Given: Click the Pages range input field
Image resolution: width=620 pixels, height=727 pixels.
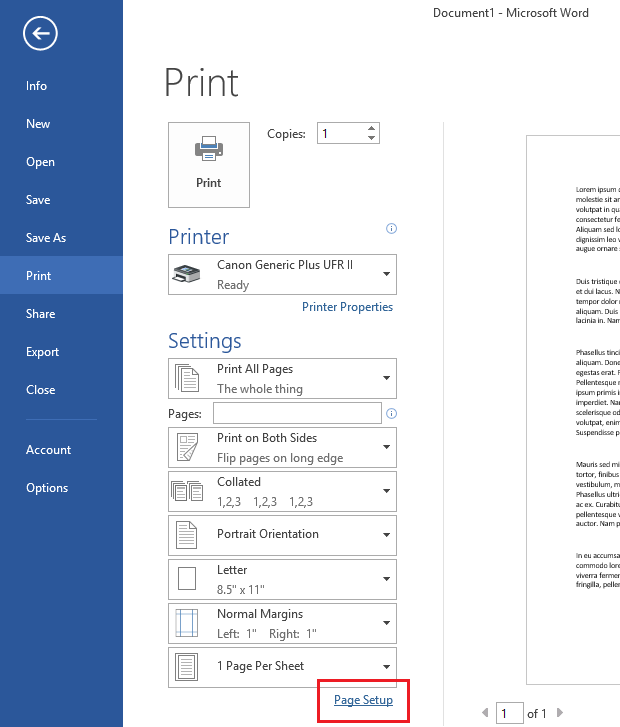Looking at the screenshot, I should point(297,413).
